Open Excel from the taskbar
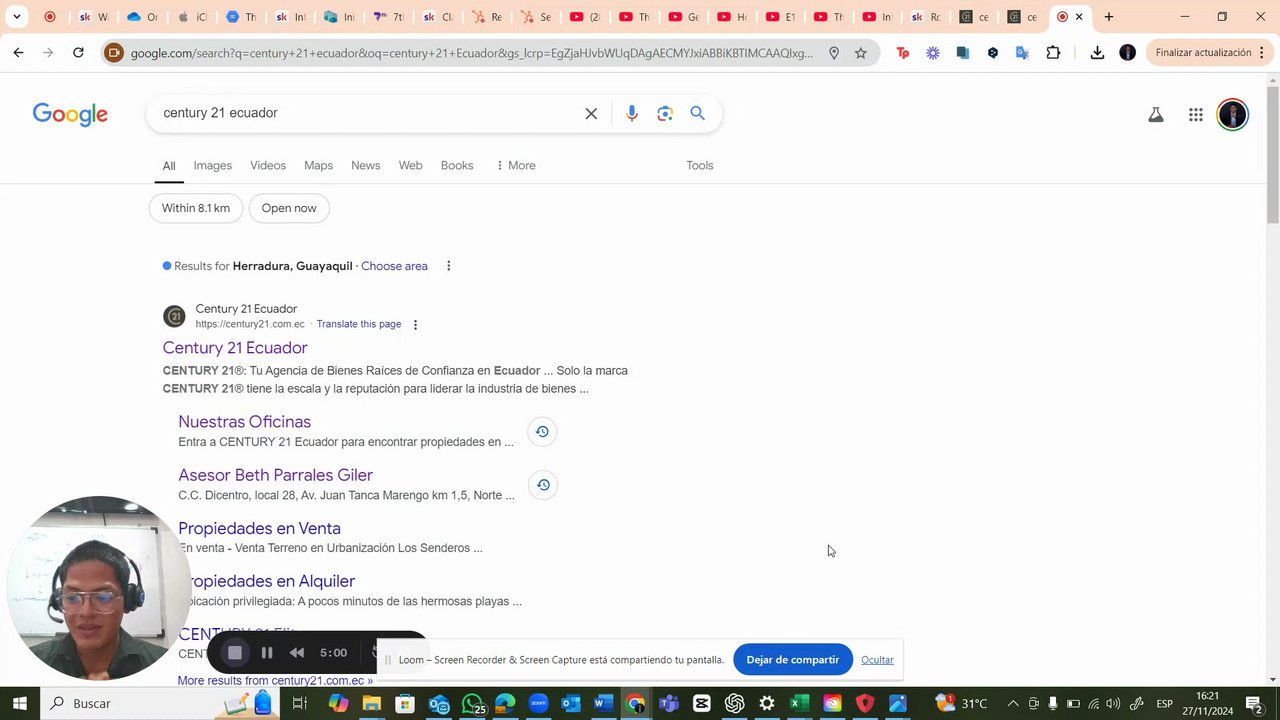This screenshot has width=1280, height=720. coord(798,704)
